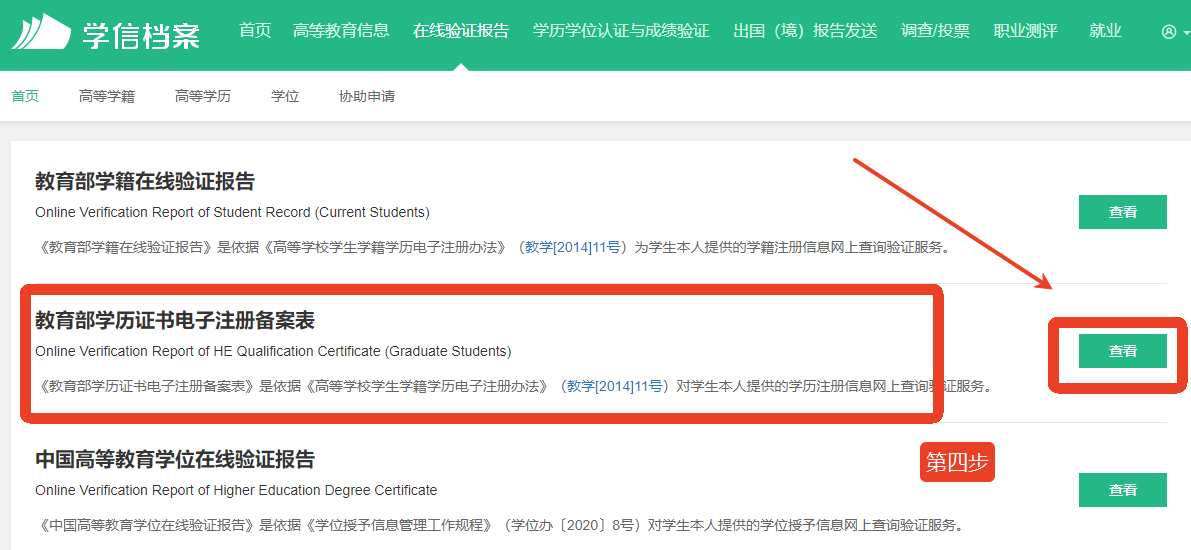This screenshot has width=1191, height=550.
Task: Go to 首页 in the top navigation bar
Action: pyautogui.click(x=255, y=31)
